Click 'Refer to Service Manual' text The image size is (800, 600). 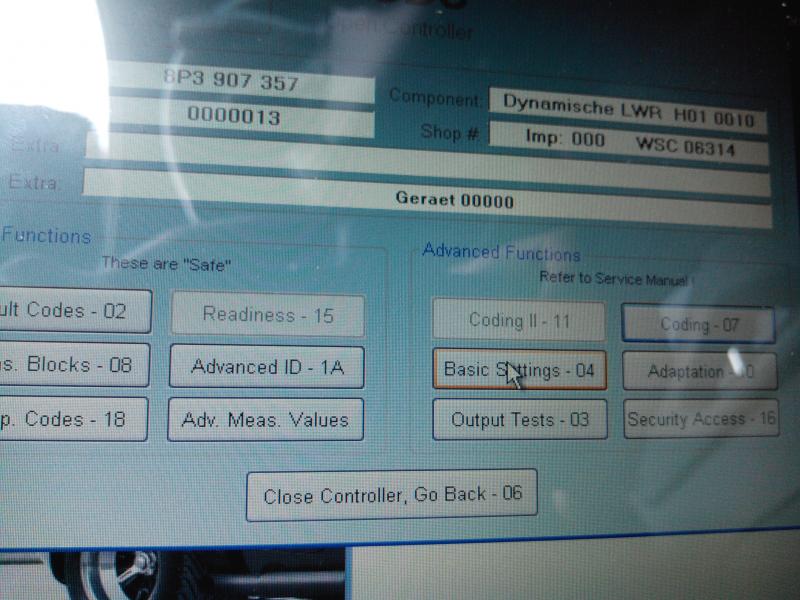coord(614,279)
